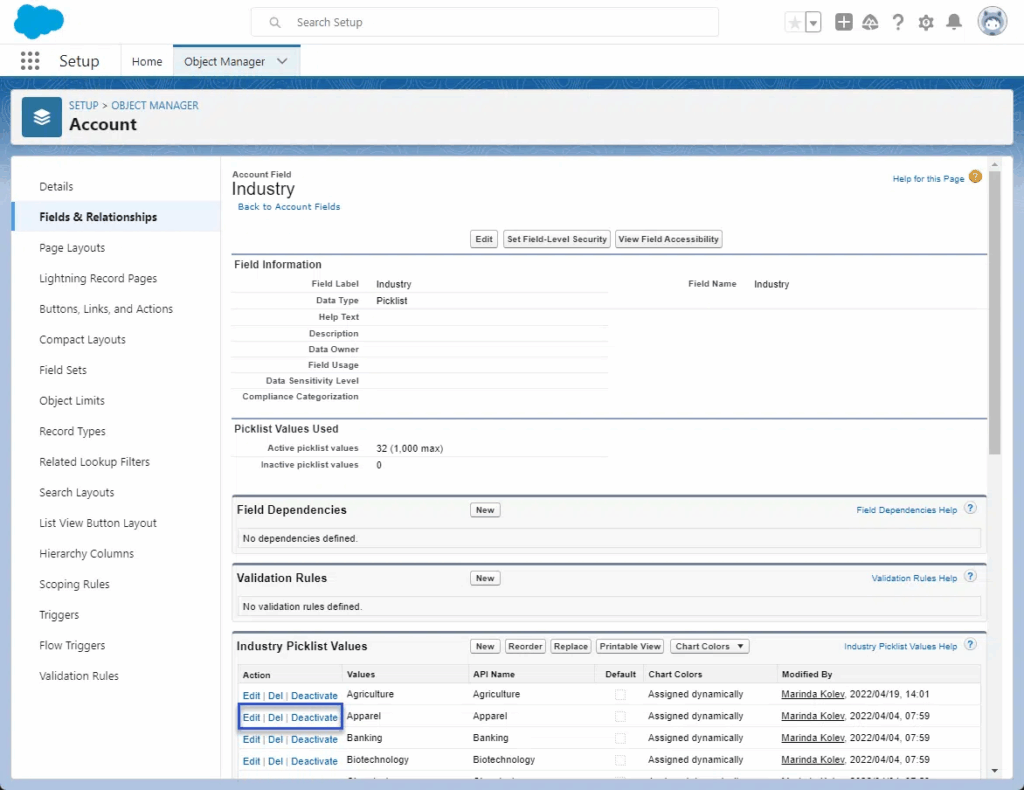Open the user profile avatar
The width and height of the screenshot is (1024, 790).
pos(991,21)
